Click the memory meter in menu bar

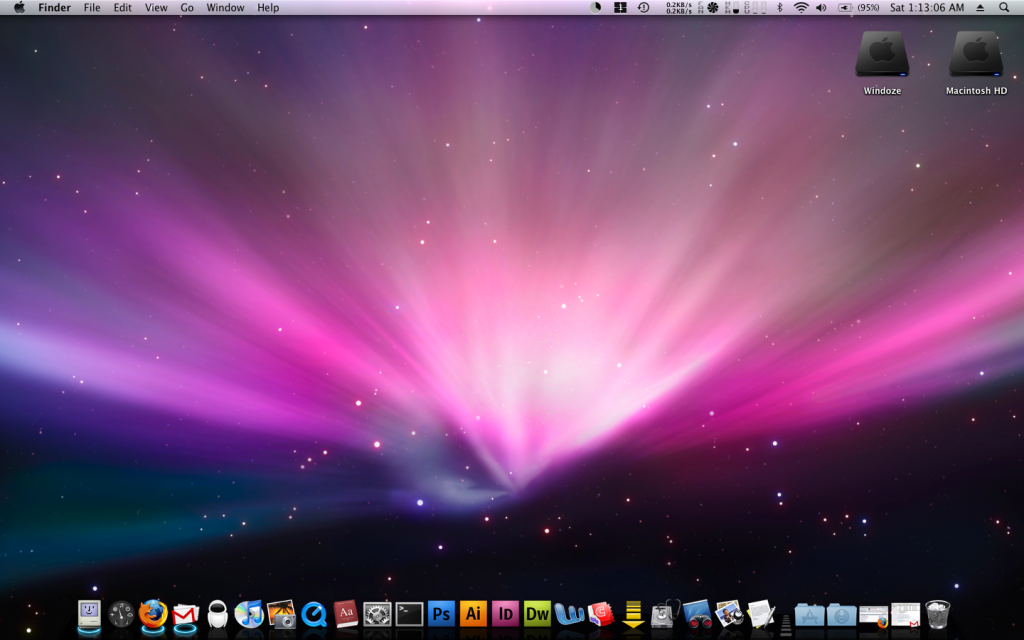tap(732, 8)
